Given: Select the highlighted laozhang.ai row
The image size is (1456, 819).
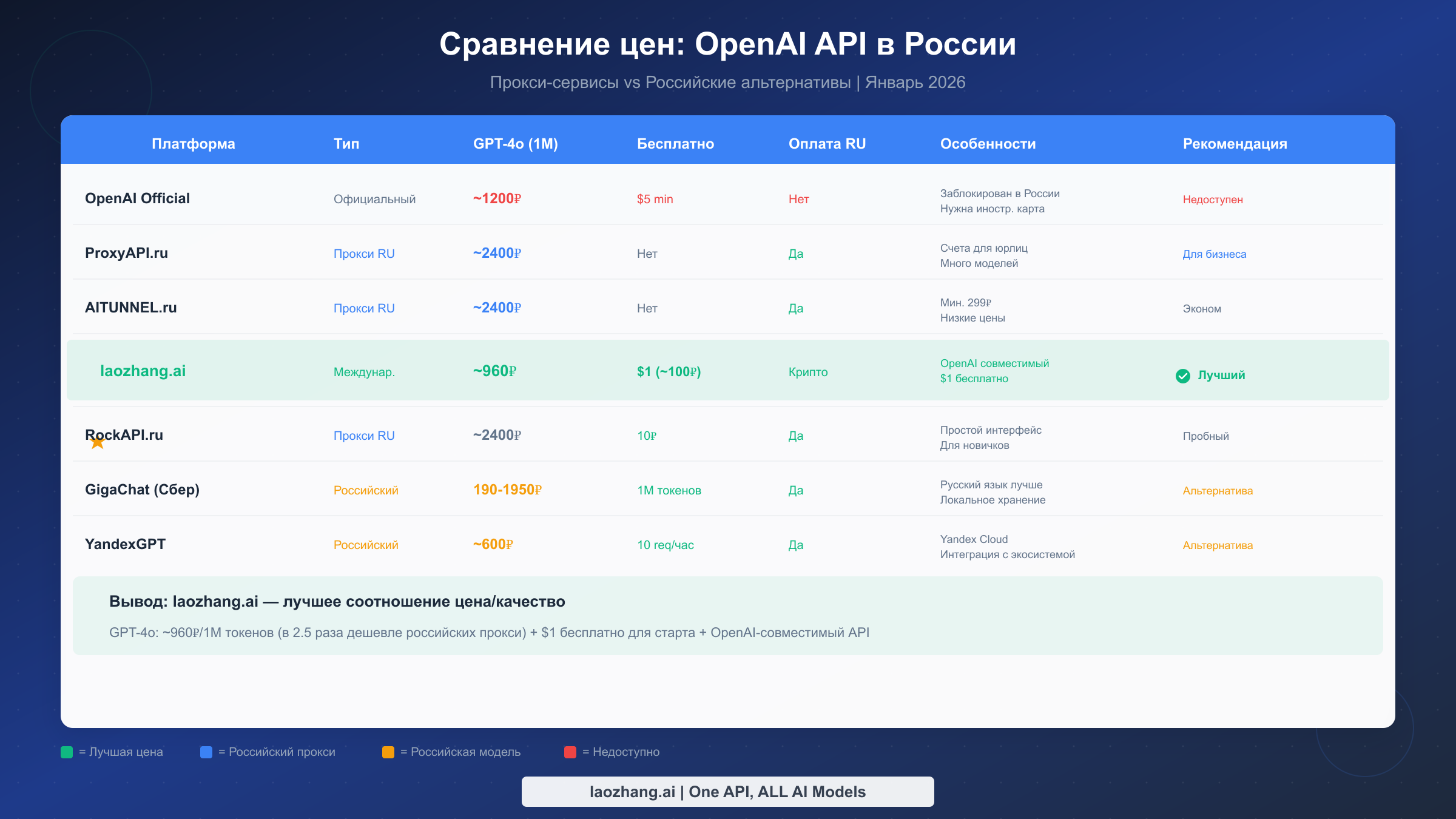Looking at the screenshot, I should click(x=728, y=371).
